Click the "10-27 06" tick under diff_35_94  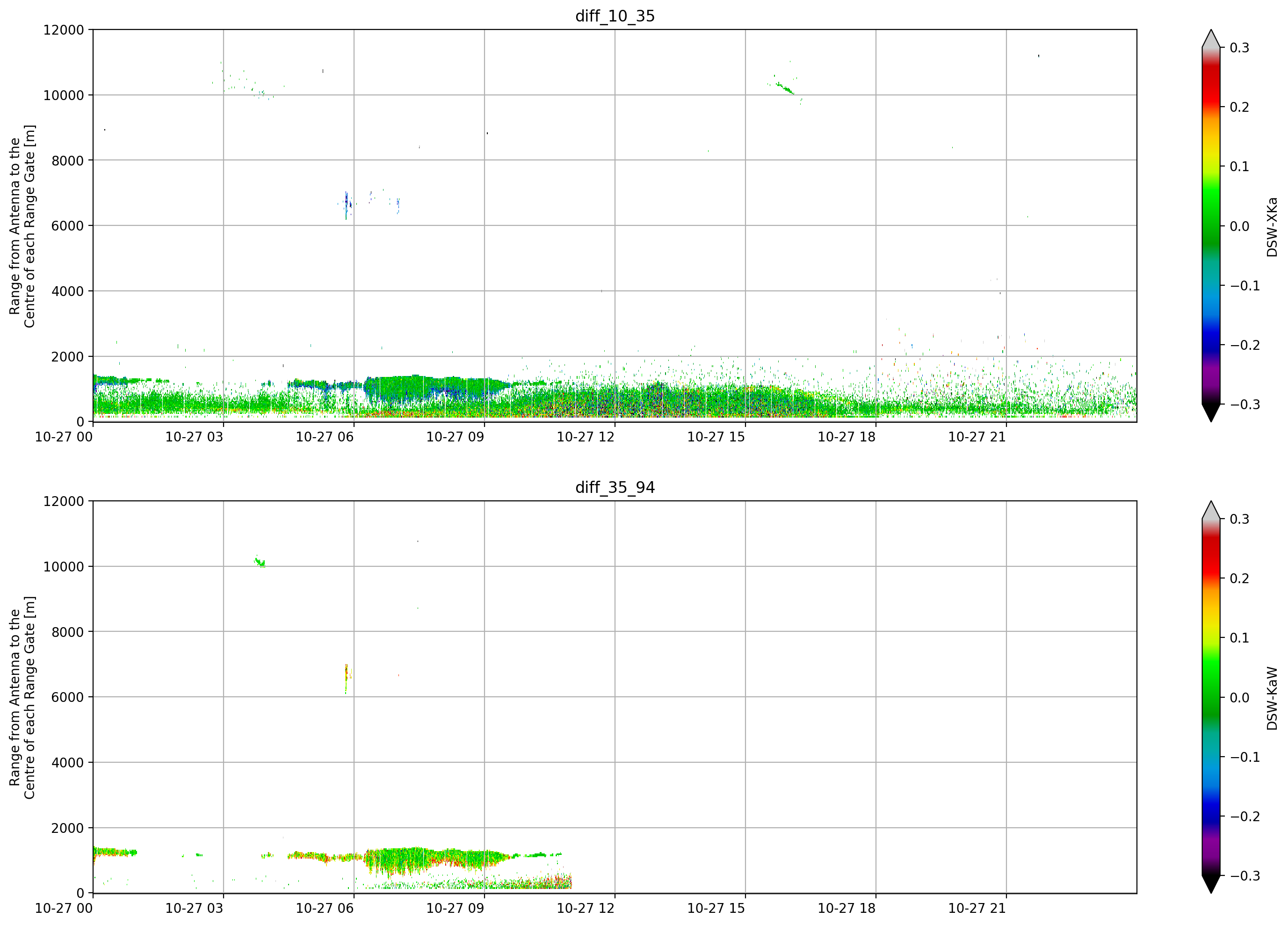[325, 908]
